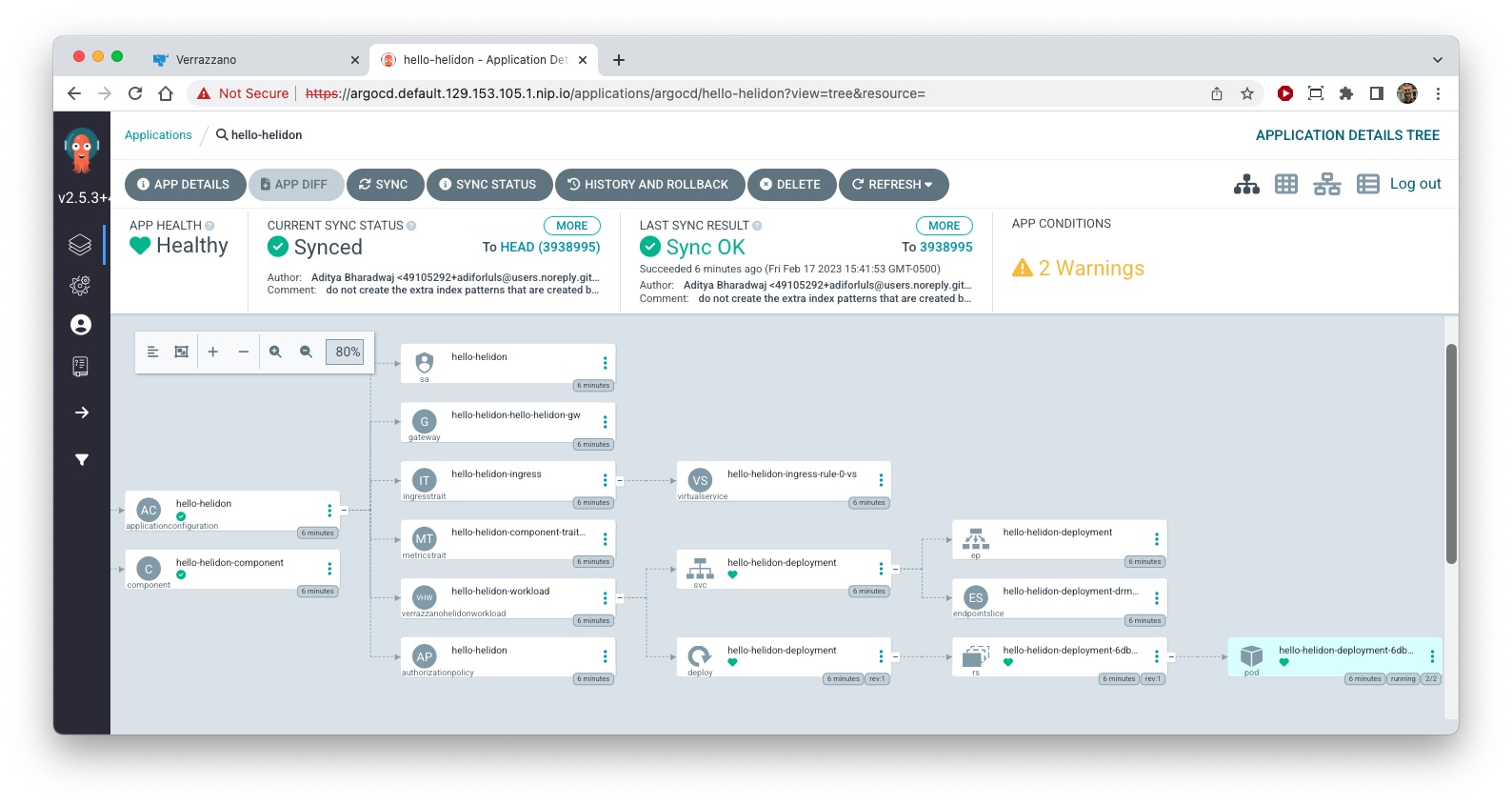Click APP DETAILS button

point(185,184)
